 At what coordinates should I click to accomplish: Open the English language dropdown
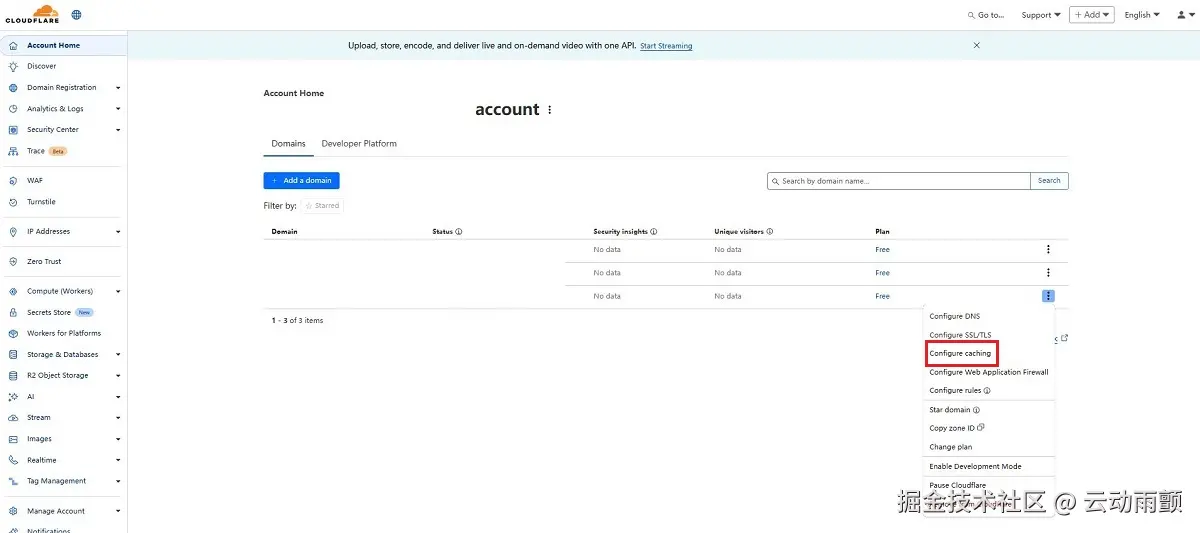[1142, 15]
